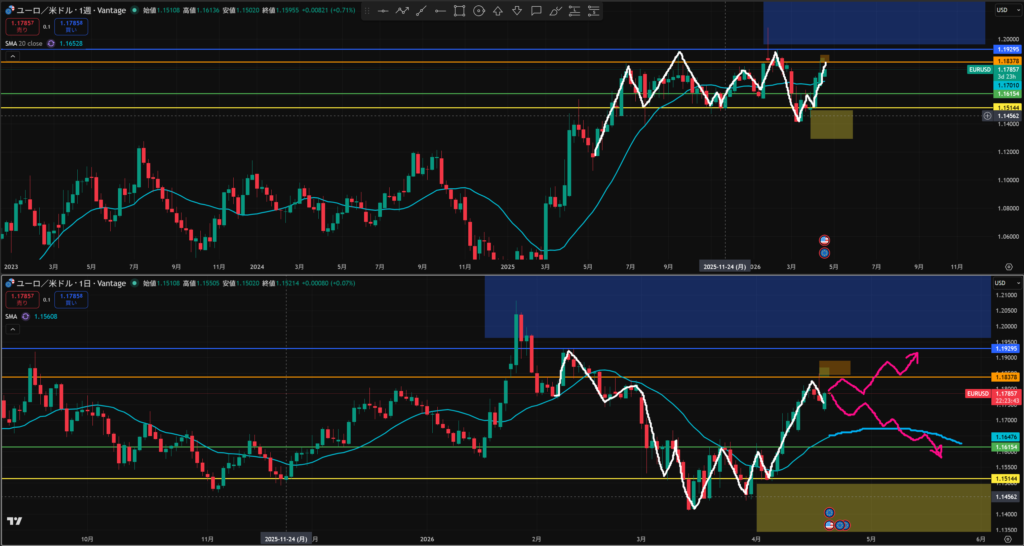Toggle the market status dot on daily chart

pos(136,284)
